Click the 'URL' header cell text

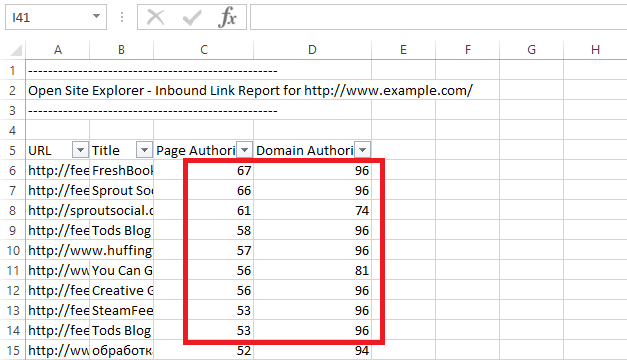click(x=40, y=150)
